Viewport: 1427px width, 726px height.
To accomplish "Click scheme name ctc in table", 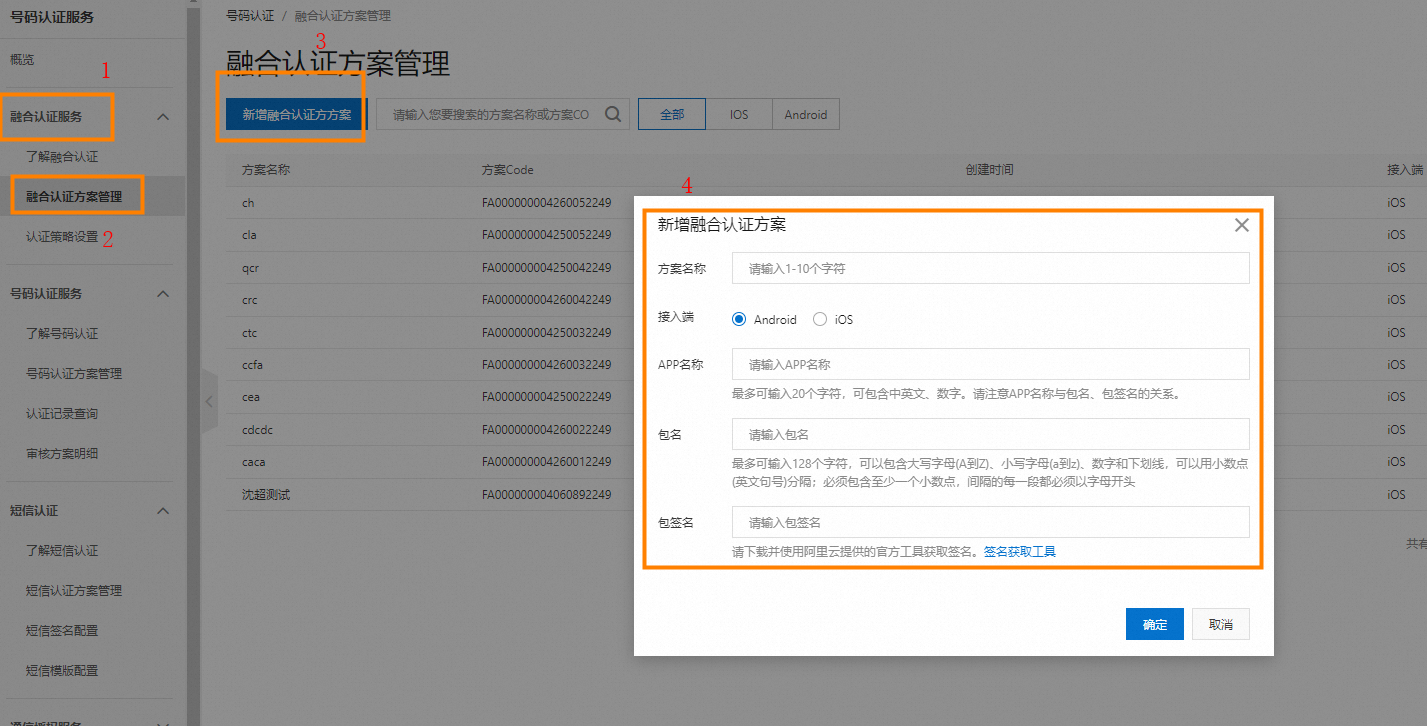I will (250, 333).
